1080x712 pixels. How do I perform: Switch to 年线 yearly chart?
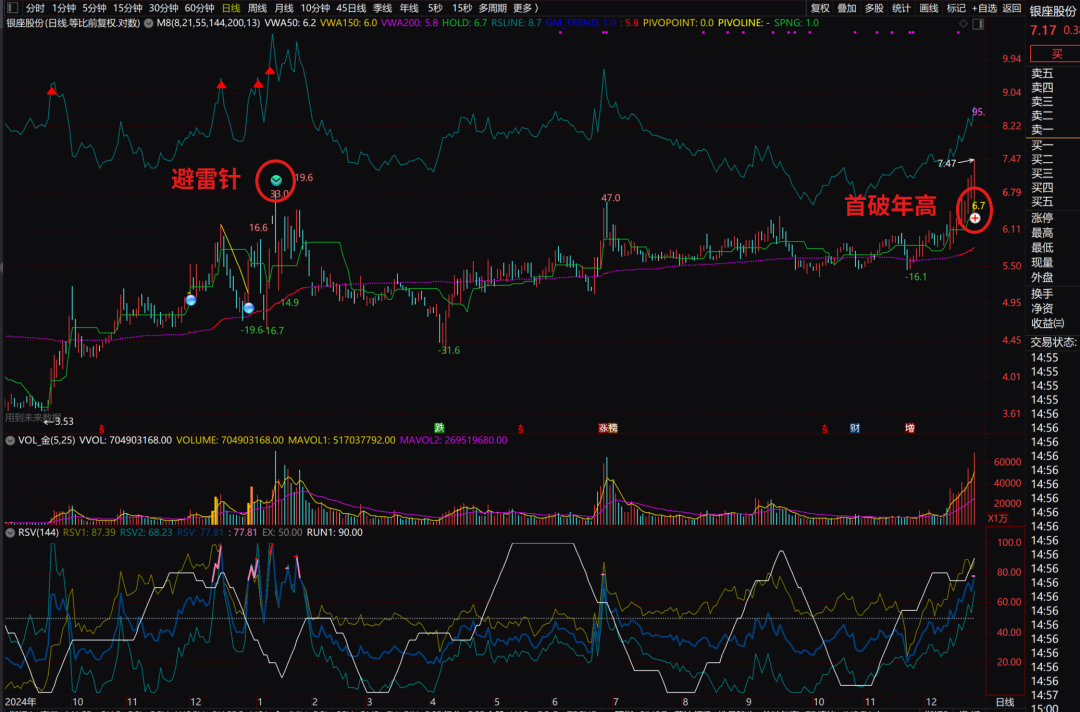tap(409, 8)
